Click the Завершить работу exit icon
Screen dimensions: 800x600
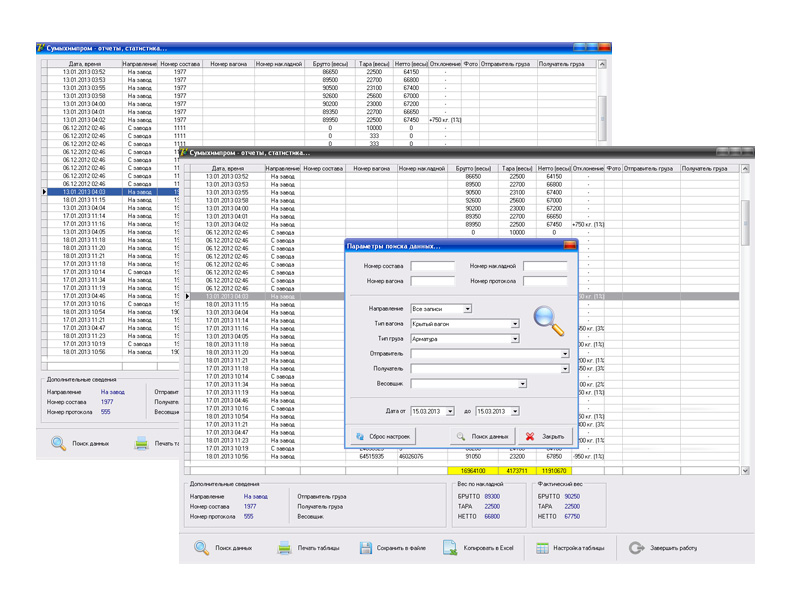click(x=636, y=548)
